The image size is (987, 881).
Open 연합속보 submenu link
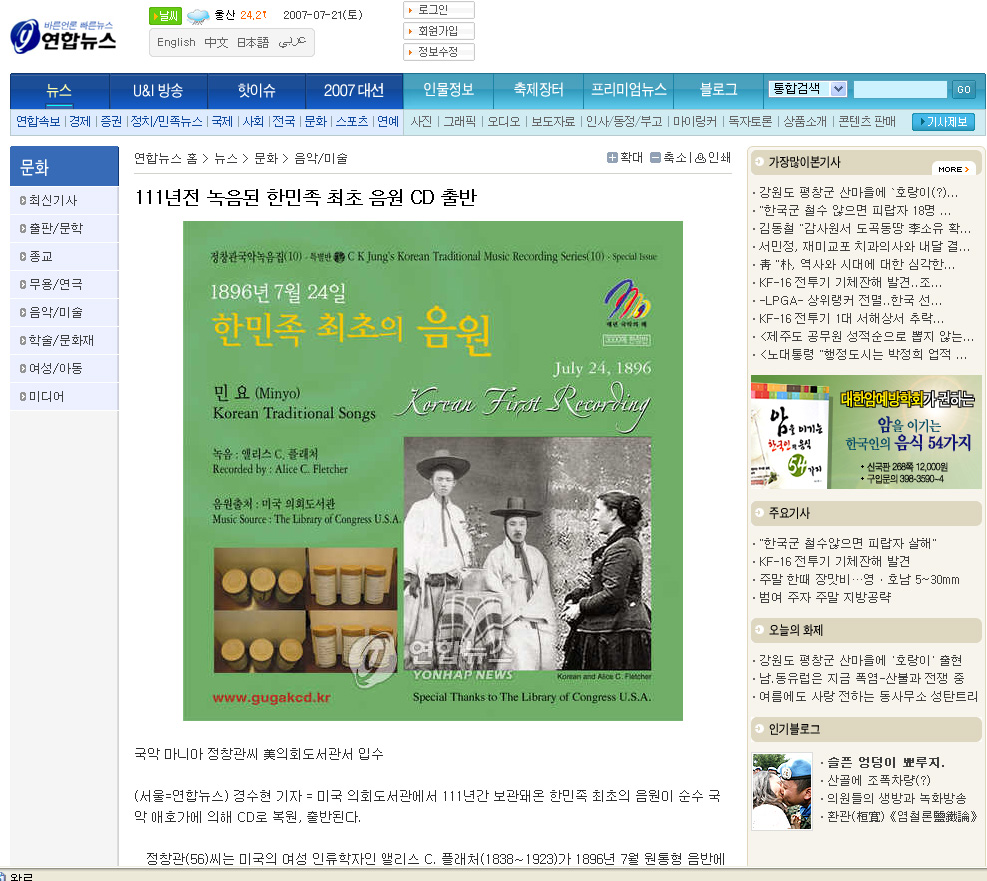[x=38, y=121]
